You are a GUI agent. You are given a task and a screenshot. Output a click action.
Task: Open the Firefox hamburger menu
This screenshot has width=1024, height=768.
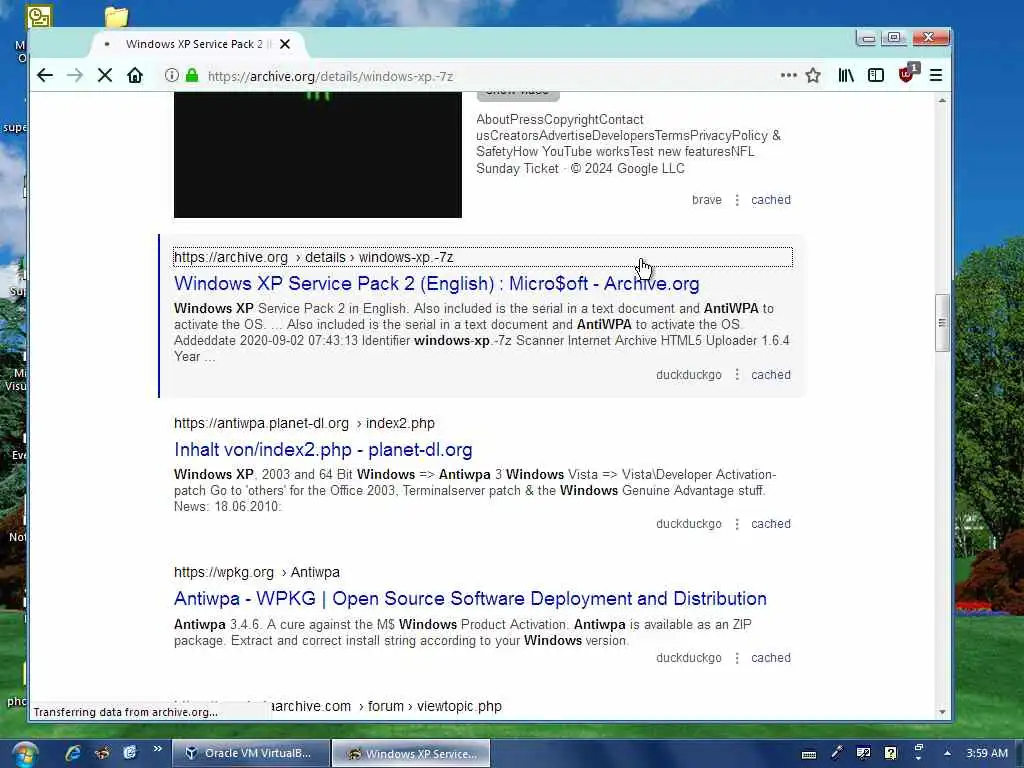(936, 76)
